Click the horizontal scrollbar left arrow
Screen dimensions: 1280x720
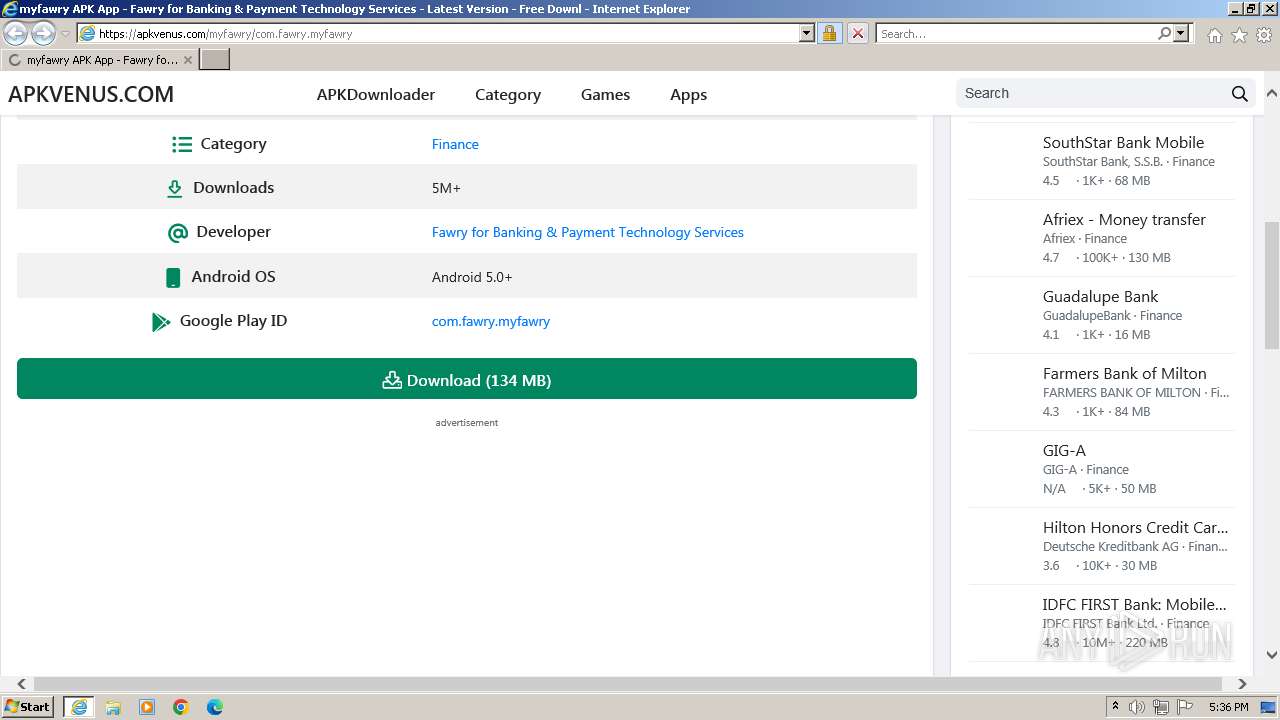point(21,684)
